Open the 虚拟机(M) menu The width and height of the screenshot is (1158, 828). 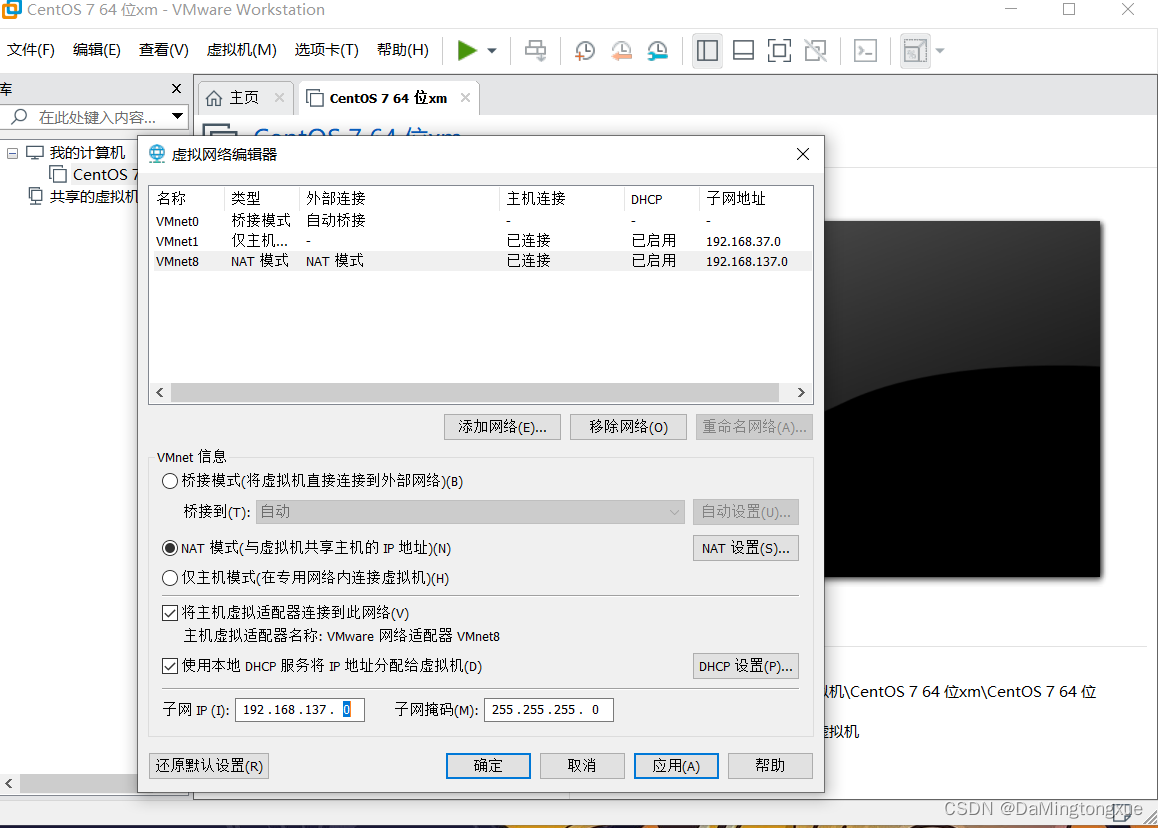click(x=241, y=50)
